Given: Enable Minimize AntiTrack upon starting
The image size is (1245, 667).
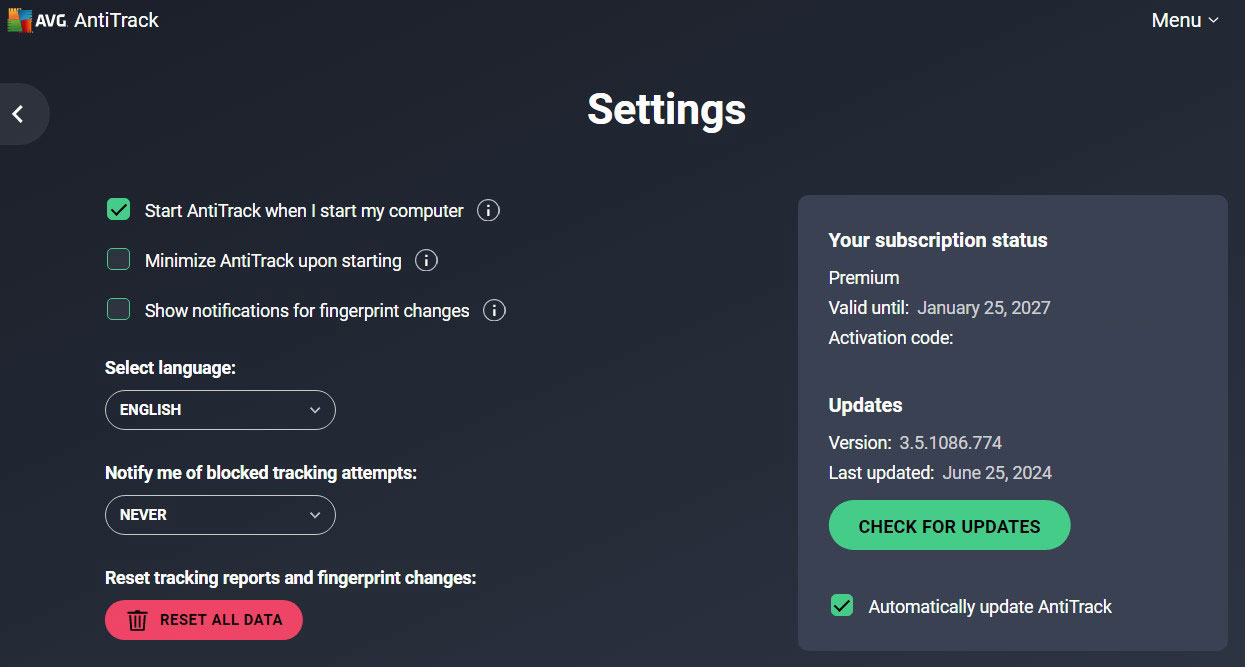Looking at the screenshot, I should point(119,260).
